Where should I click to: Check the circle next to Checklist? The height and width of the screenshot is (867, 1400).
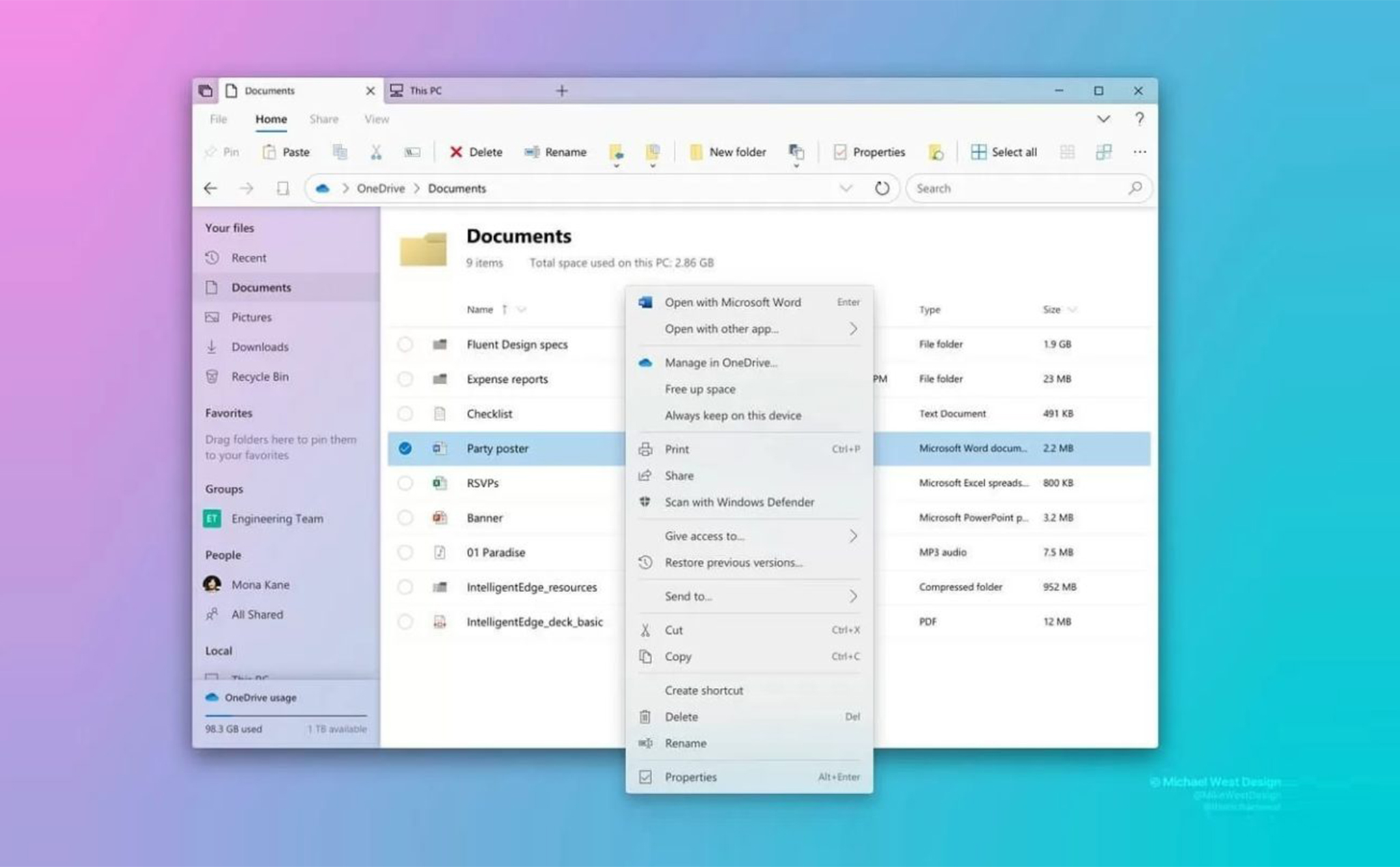pyautogui.click(x=405, y=414)
